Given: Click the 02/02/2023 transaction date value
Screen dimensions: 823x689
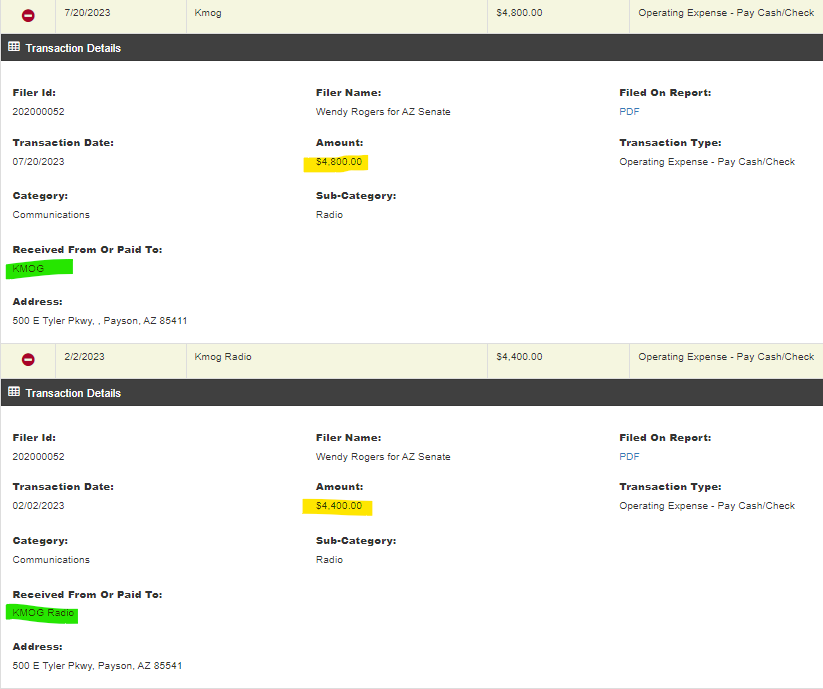Looking at the screenshot, I should pos(38,506).
